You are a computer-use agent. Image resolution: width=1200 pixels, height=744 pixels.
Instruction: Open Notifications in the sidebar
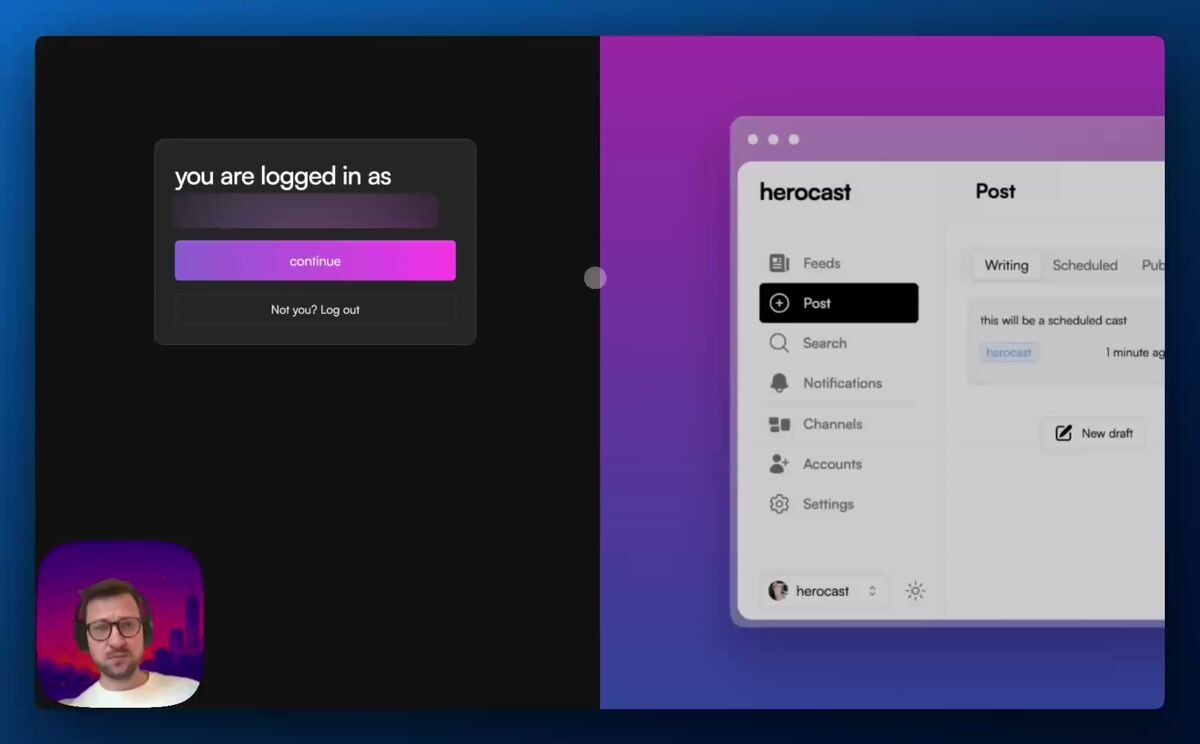[839, 383]
